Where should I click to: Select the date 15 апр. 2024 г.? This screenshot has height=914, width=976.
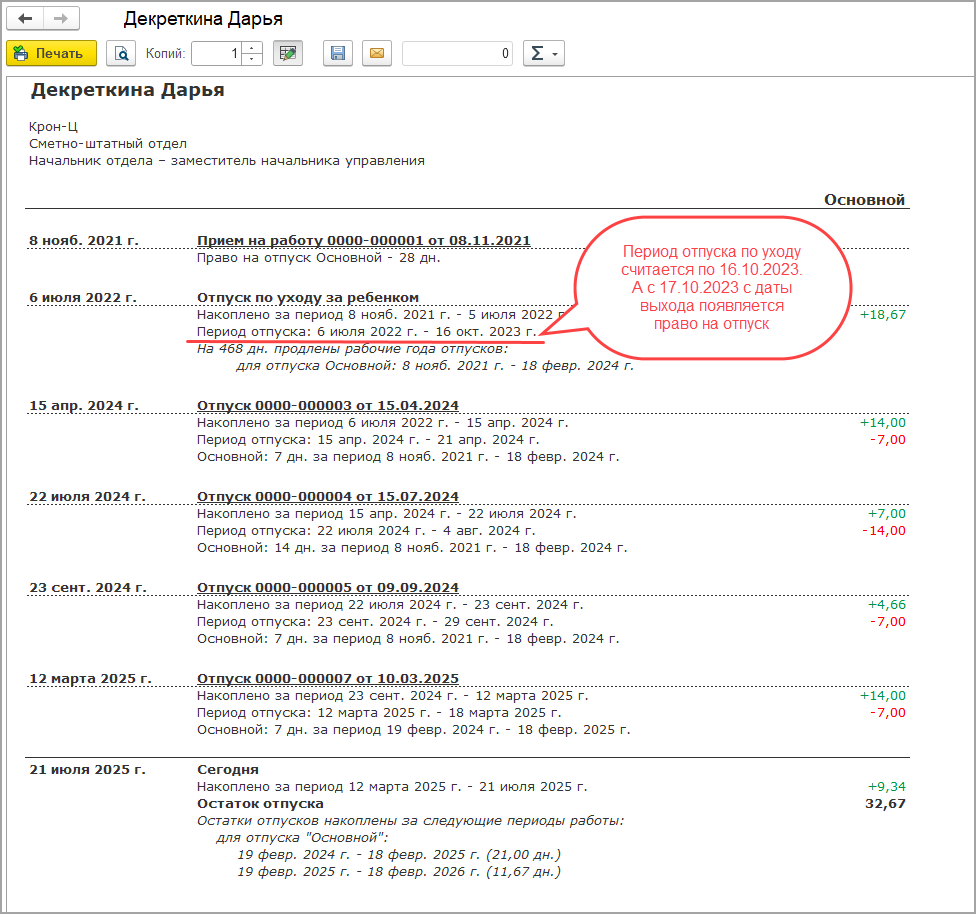click(84, 405)
